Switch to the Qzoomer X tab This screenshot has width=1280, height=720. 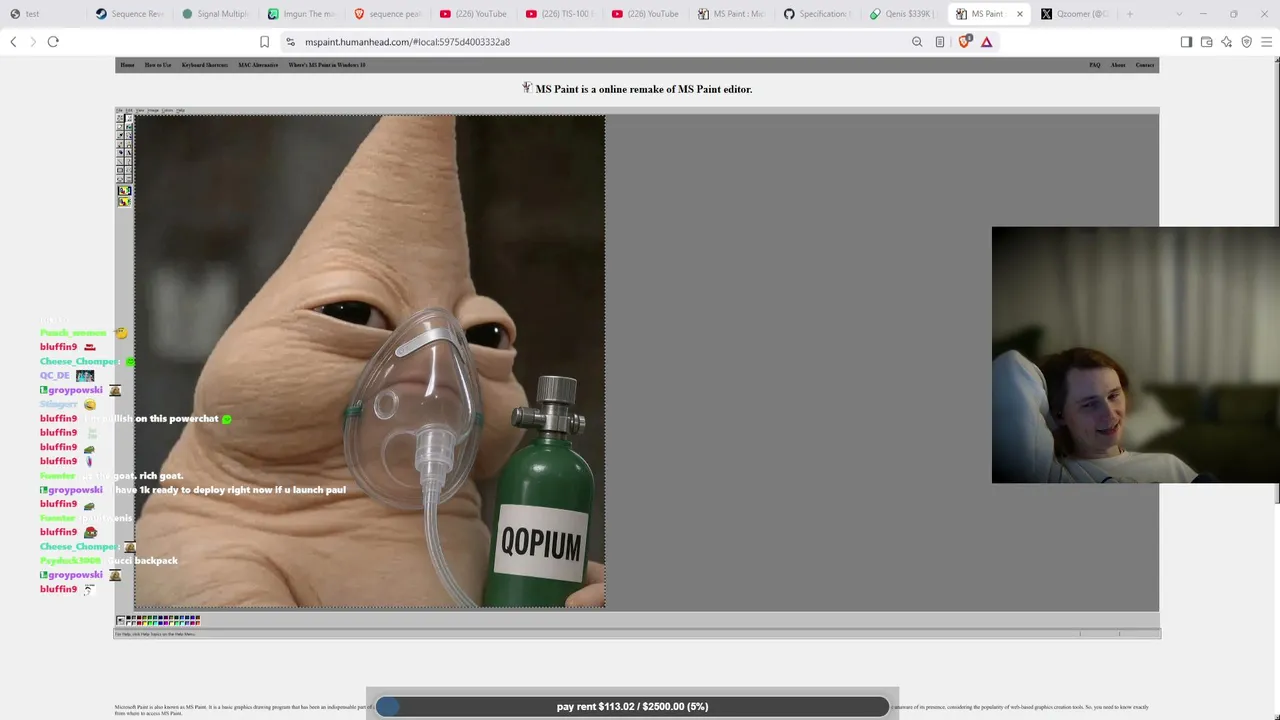click(x=1075, y=14)
